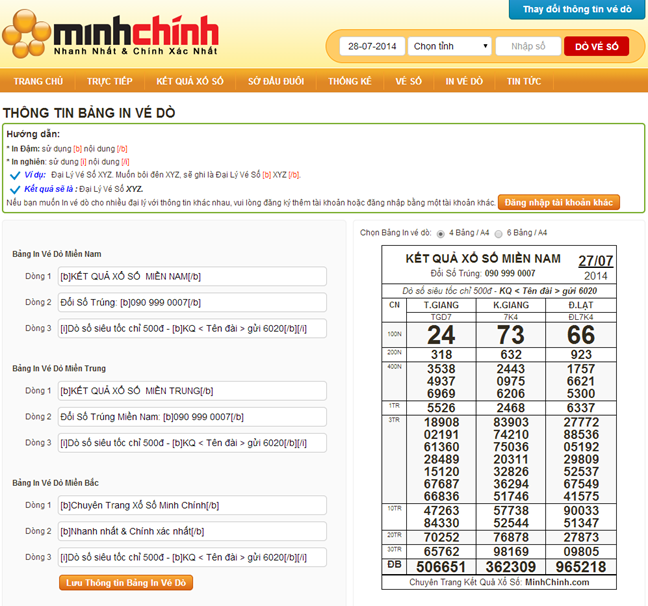Open VÉ SỐ menu item
Viewport: 648px width, 606px height.
(409, 81)
